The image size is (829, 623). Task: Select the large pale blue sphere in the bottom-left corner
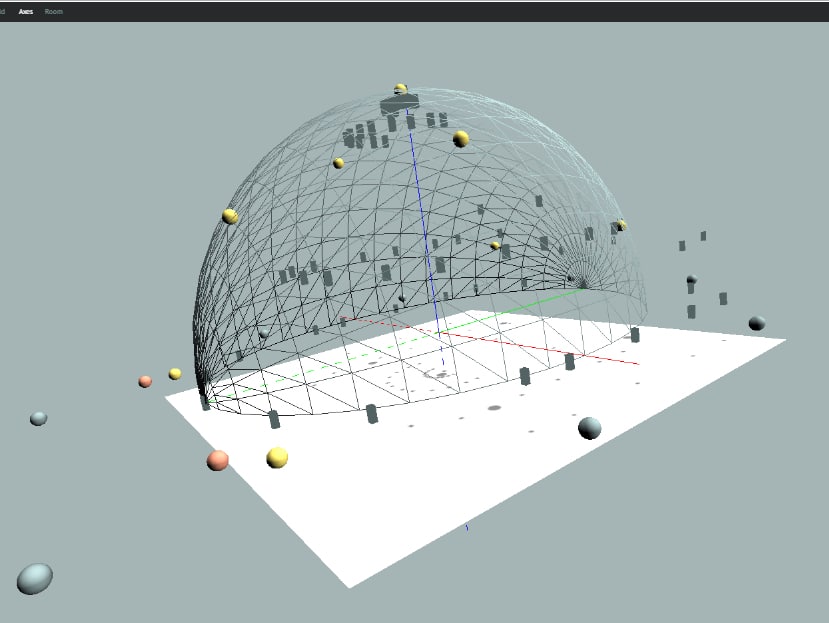[x=34, y=578]
